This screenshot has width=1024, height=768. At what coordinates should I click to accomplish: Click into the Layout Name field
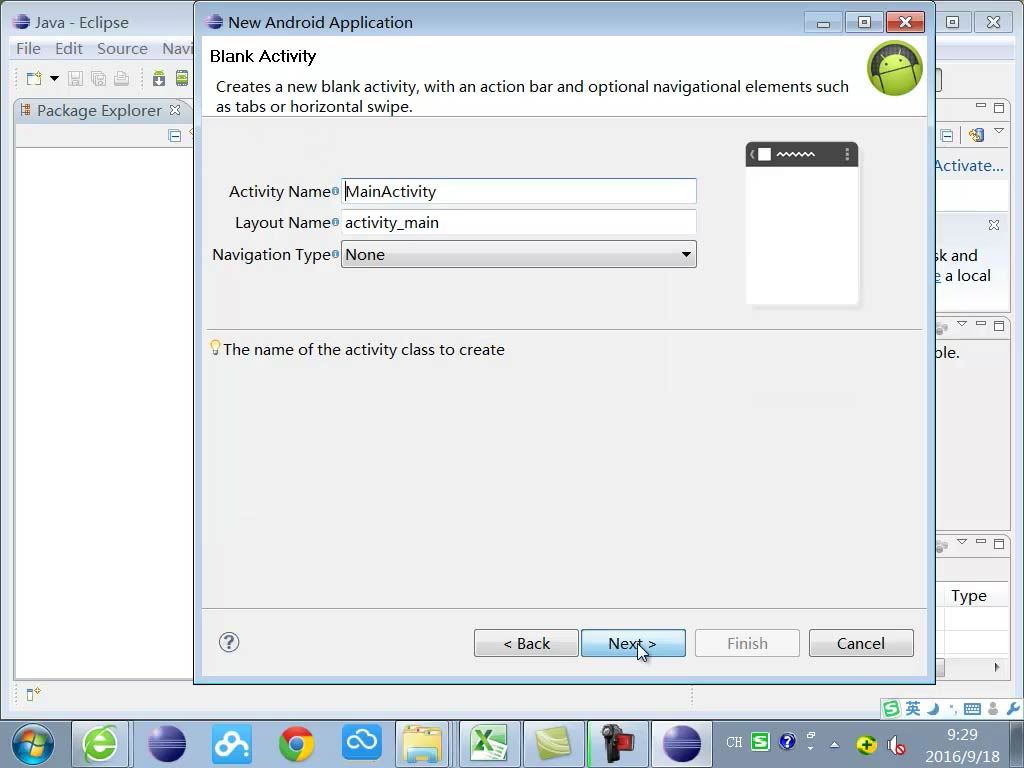(519, 223)
